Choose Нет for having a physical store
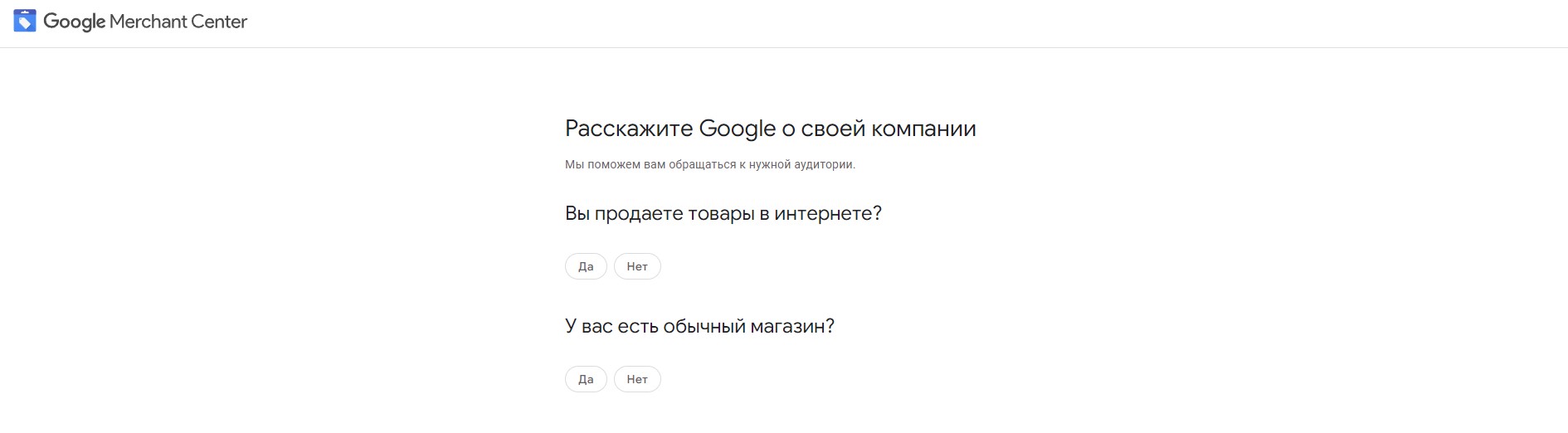This screenshot has height=433, width=1568. point(637,379)
